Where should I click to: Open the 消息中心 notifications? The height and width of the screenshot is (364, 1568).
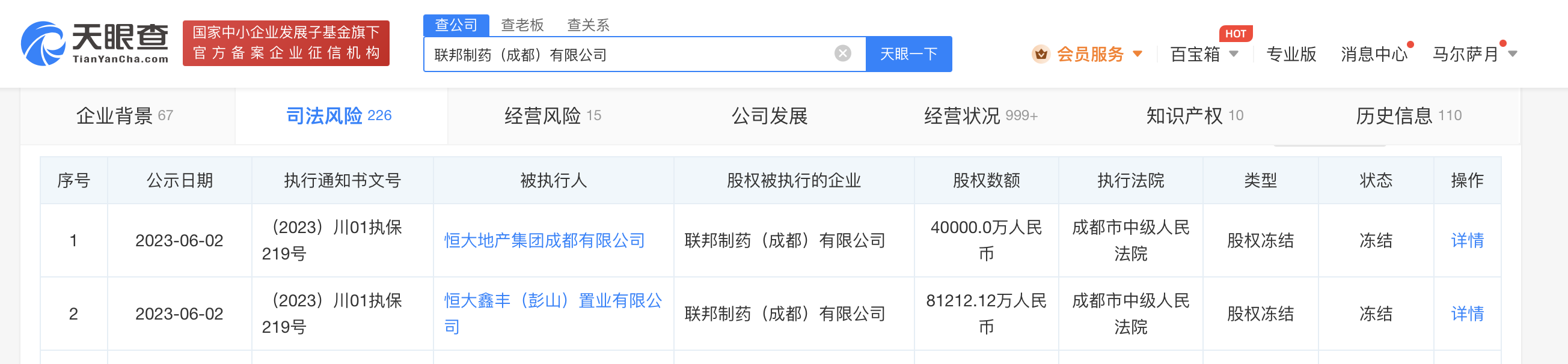(1374, 54)
